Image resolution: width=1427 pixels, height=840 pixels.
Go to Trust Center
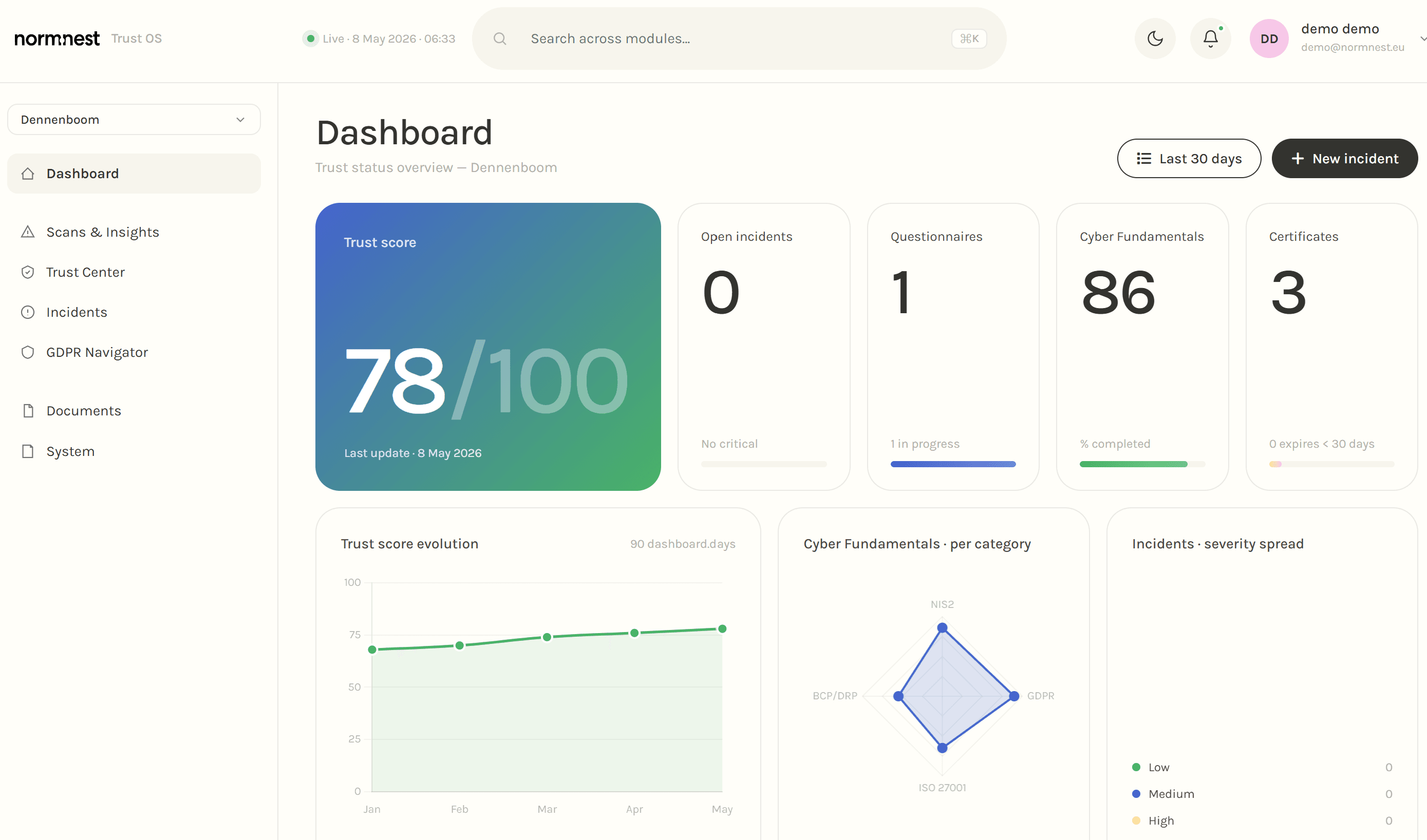pos(134,272)
